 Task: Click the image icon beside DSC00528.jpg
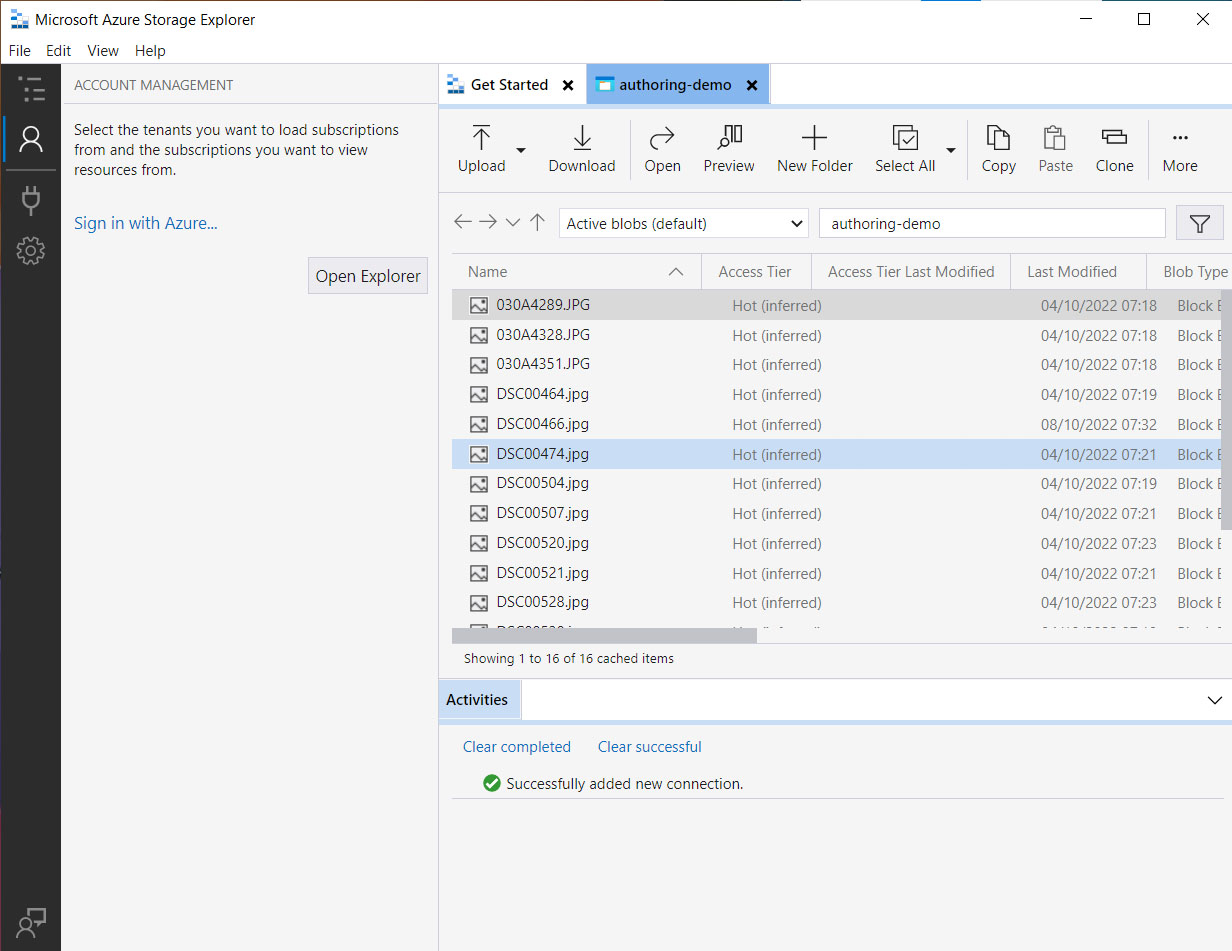click(479, 603)
